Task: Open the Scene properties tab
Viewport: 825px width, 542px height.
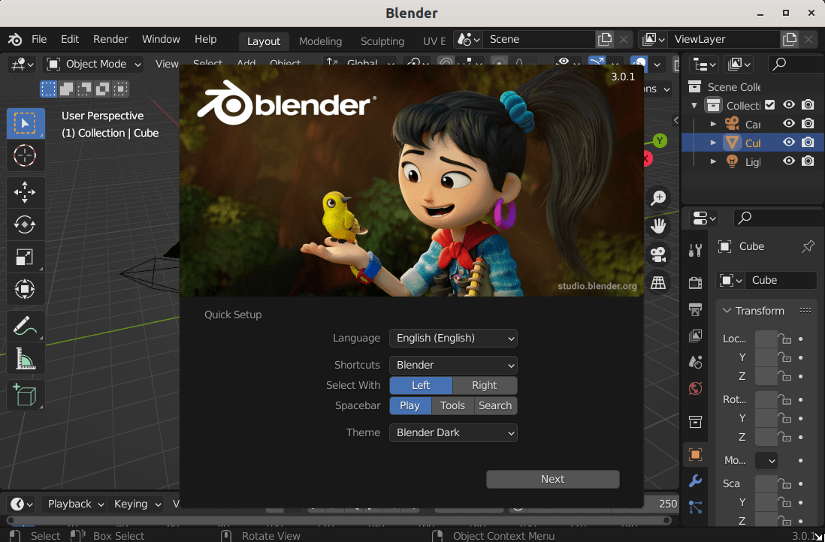Action: point(696,362)
